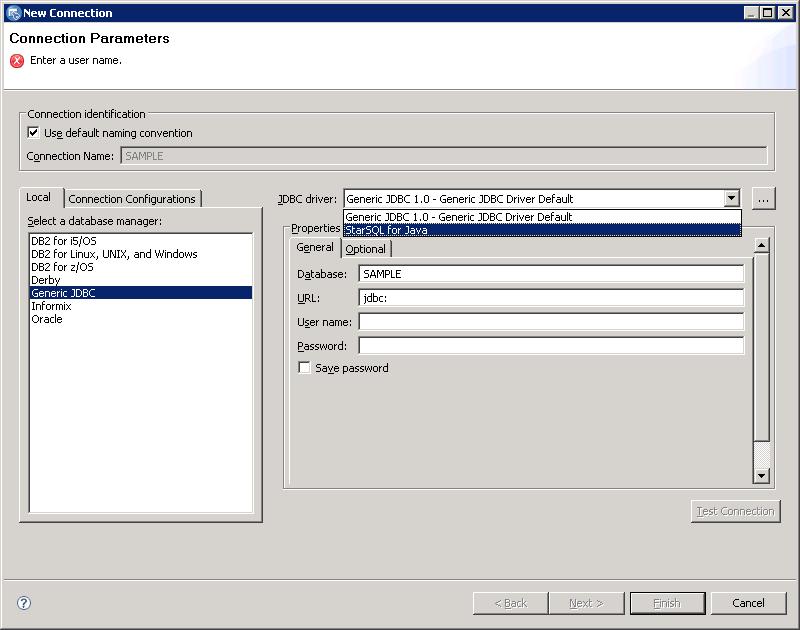This screenshot has width=800, height=630.
Task: Uncheck Use default naming convention
Action: click(x=33, y=133)
